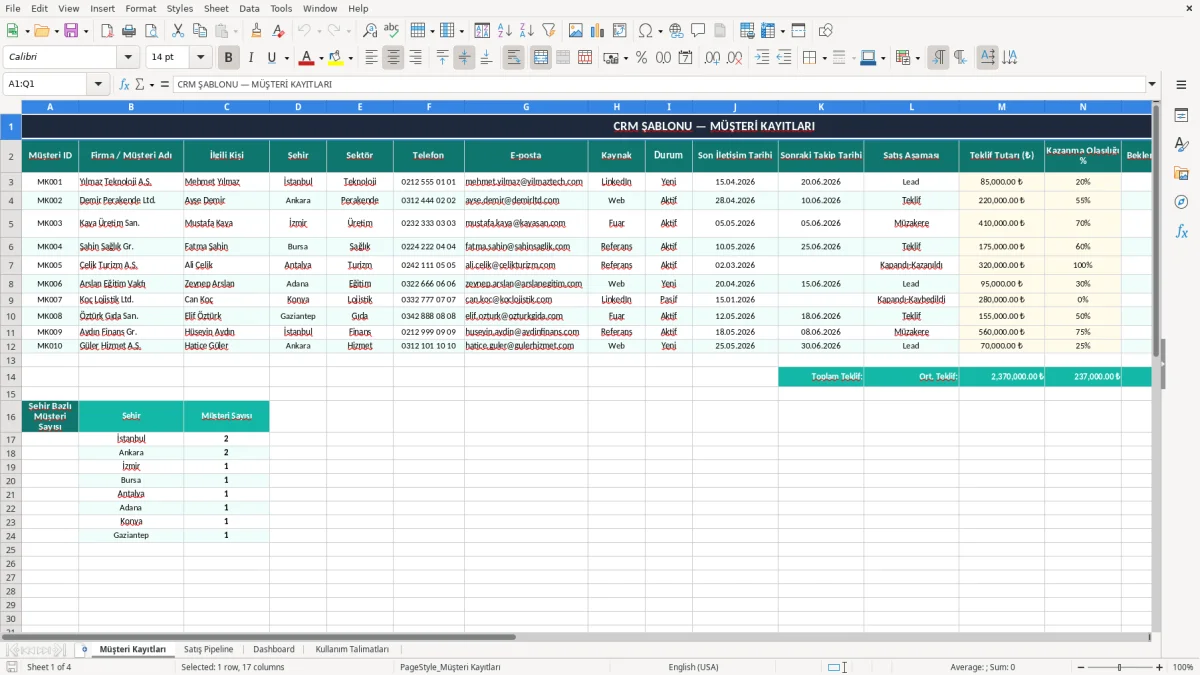1200x675 pixels.
Task: Click the status bar zoom slider
Action: coord(1119,667)
